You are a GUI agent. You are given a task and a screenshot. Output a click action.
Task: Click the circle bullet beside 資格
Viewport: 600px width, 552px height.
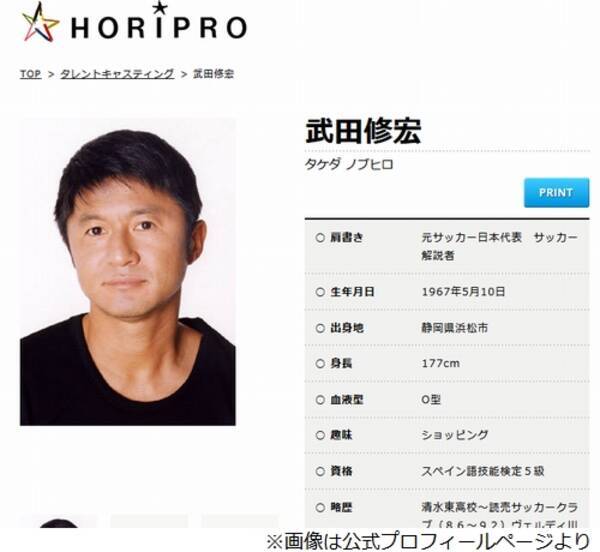tap(320, 471)
